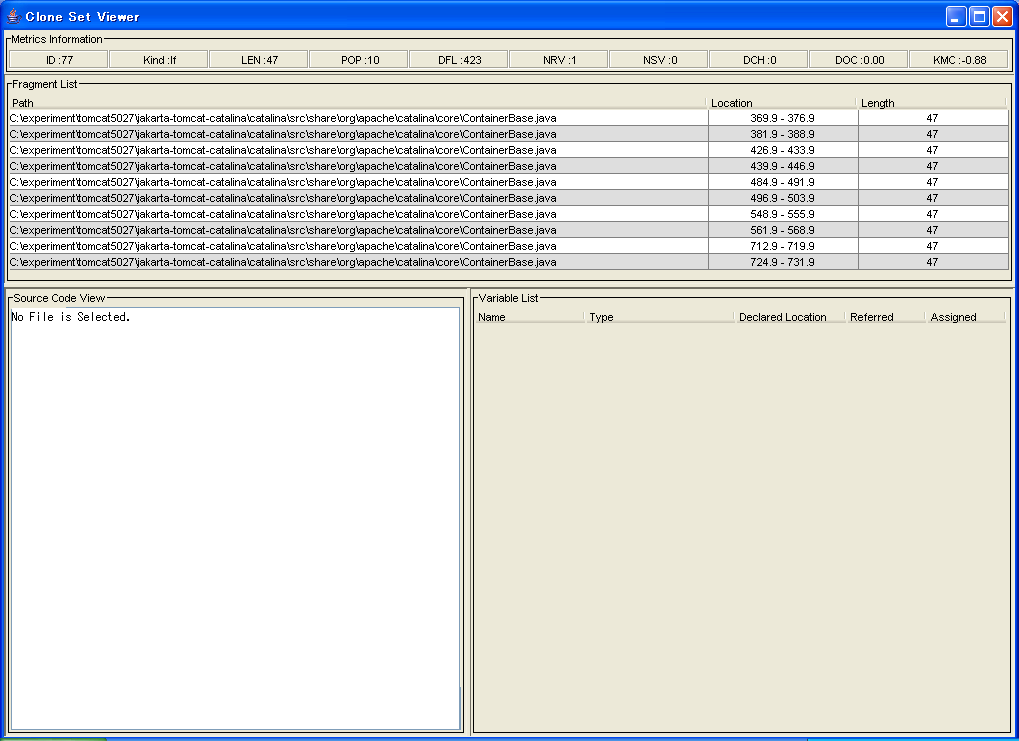Click the Length column header
1019x741 pixels.
[x=931, y=103]
